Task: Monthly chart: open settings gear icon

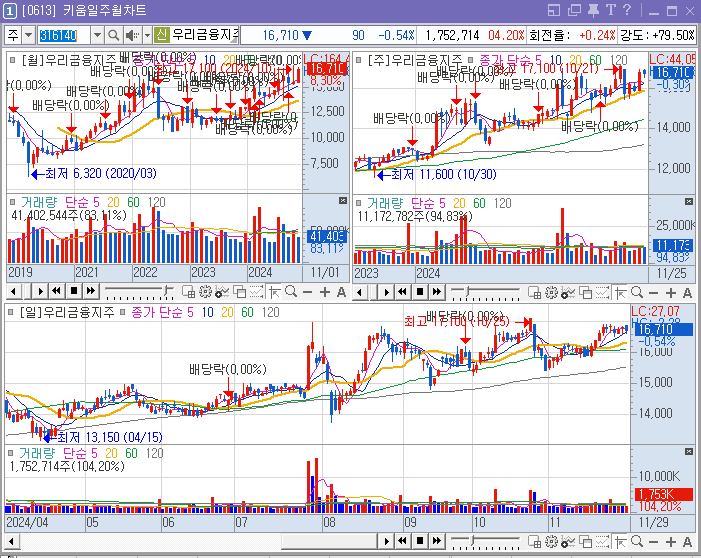Action: [x=205, y=292]
